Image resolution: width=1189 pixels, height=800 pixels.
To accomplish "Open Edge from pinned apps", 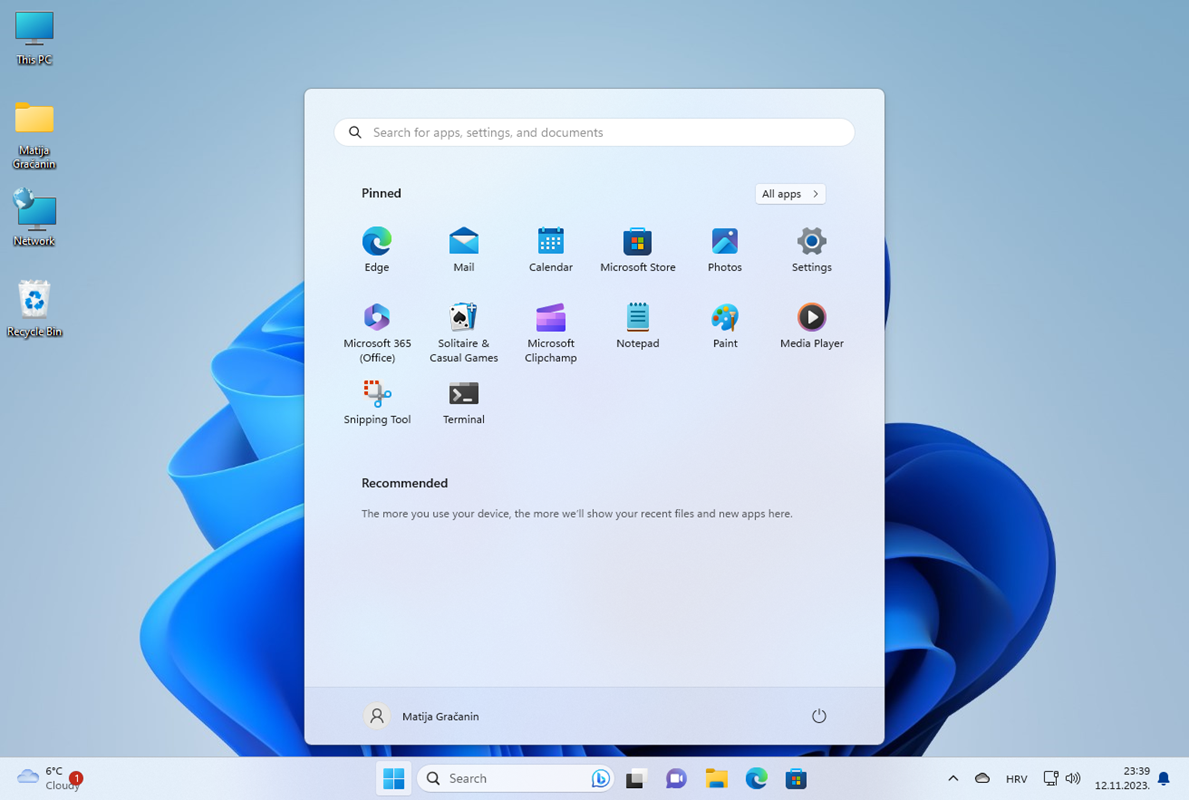I will pos(376,249).
